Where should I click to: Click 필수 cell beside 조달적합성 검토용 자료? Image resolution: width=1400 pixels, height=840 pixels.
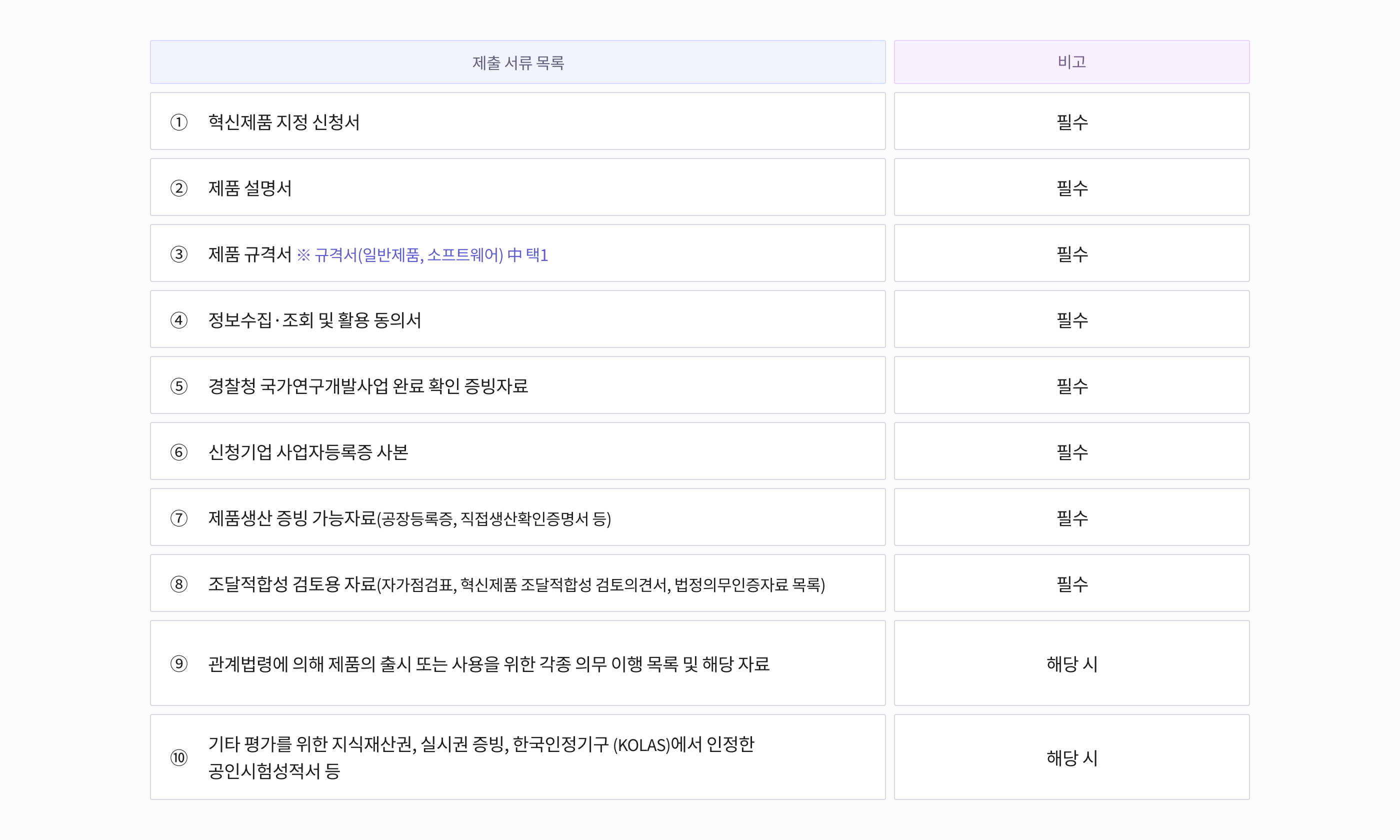click(1072, 583)
